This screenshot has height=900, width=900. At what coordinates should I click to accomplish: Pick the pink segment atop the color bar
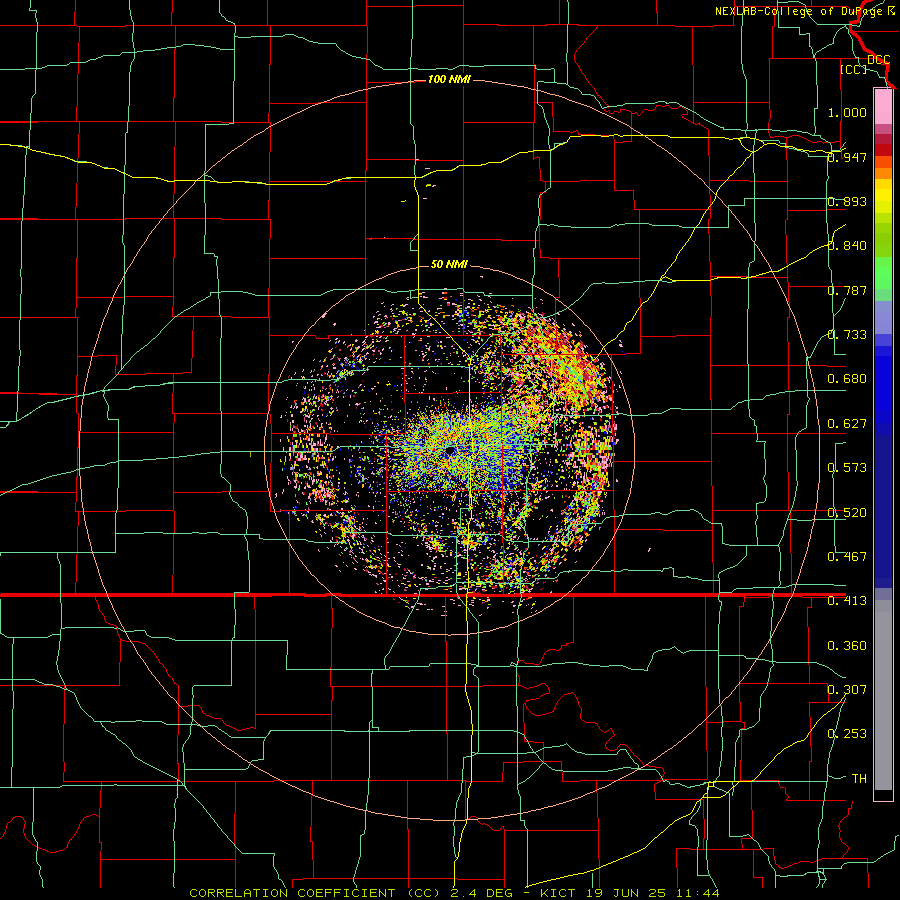[x=883, y=106]
